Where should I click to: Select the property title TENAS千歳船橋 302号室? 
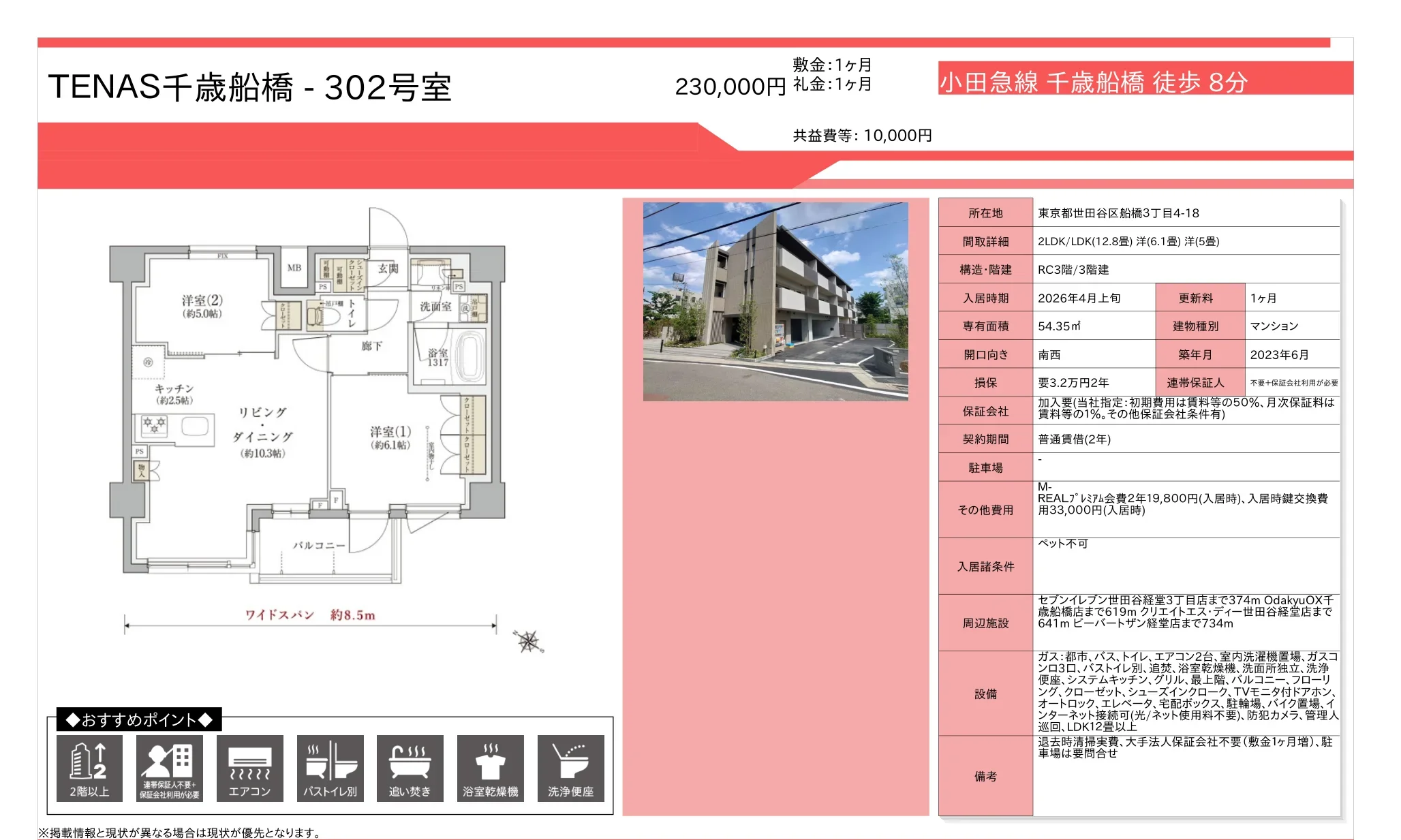(252, 87)
